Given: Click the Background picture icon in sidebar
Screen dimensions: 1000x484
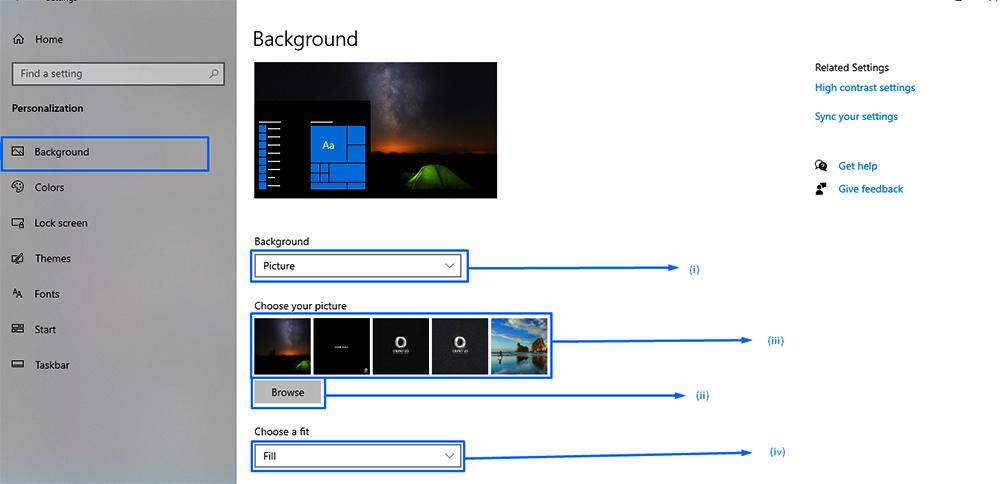Looking at the screenshot, I should 18,152.
